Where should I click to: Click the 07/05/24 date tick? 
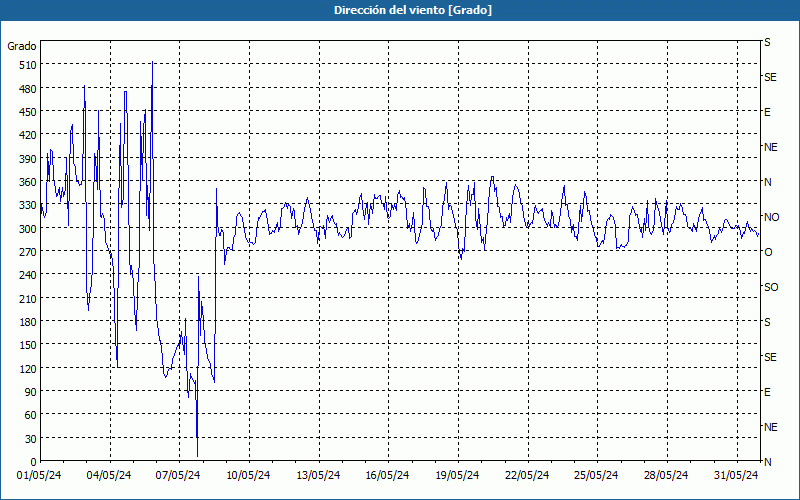pyautogui.click(x=178, y=476)
